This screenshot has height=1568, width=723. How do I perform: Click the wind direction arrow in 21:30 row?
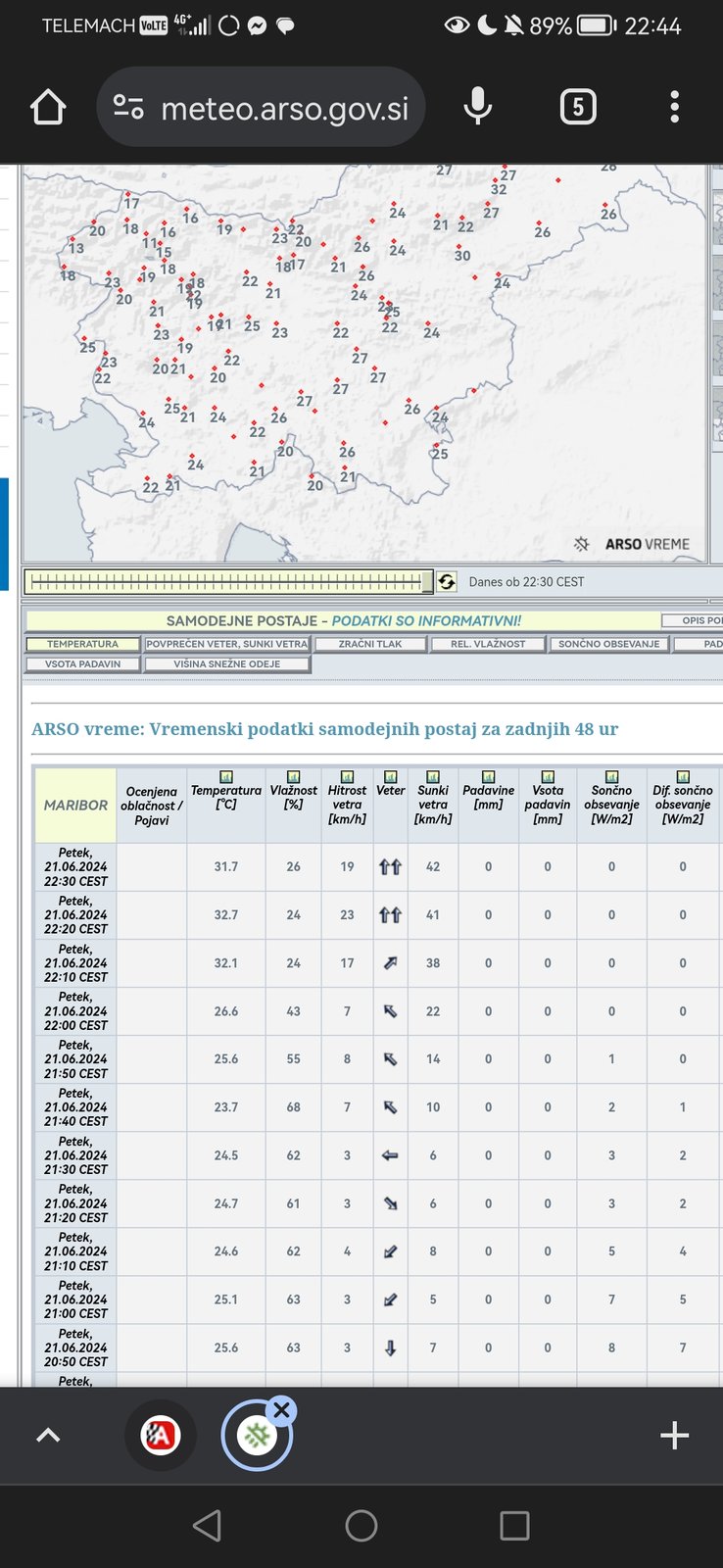click(x=390, y=1155)
